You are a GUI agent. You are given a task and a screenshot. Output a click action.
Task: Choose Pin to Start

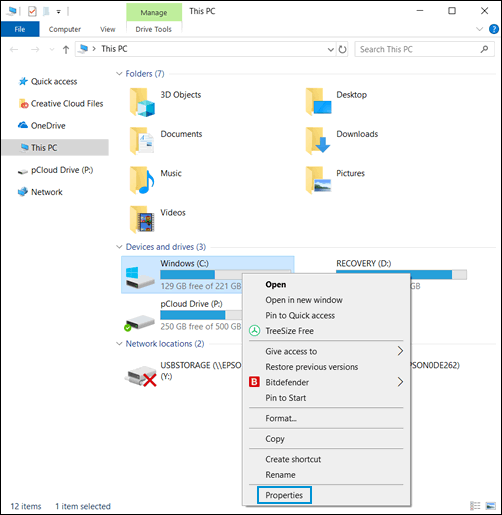pos(286,398)
